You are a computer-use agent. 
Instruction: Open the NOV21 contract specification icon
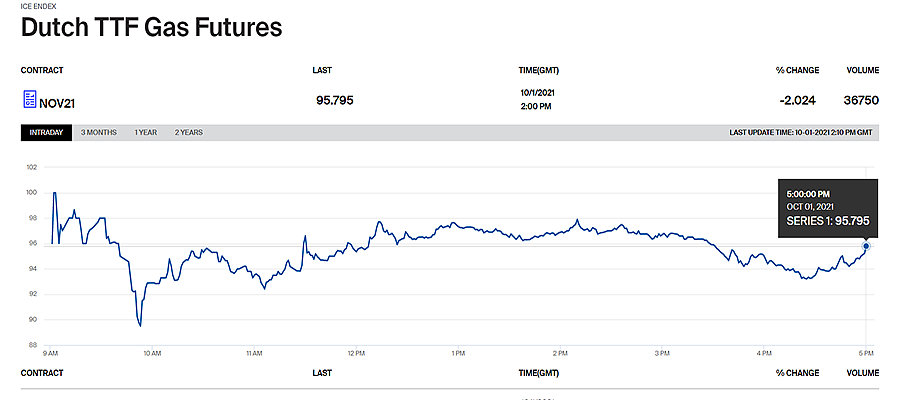pos(29,99)
